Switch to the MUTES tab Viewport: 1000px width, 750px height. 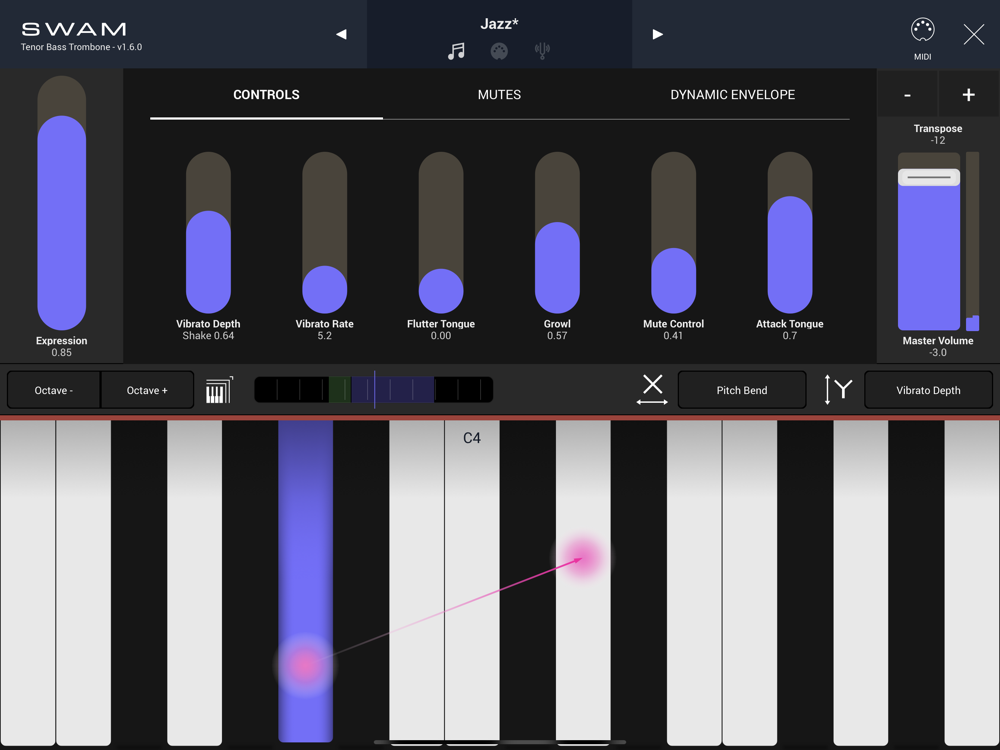(499, 95)
